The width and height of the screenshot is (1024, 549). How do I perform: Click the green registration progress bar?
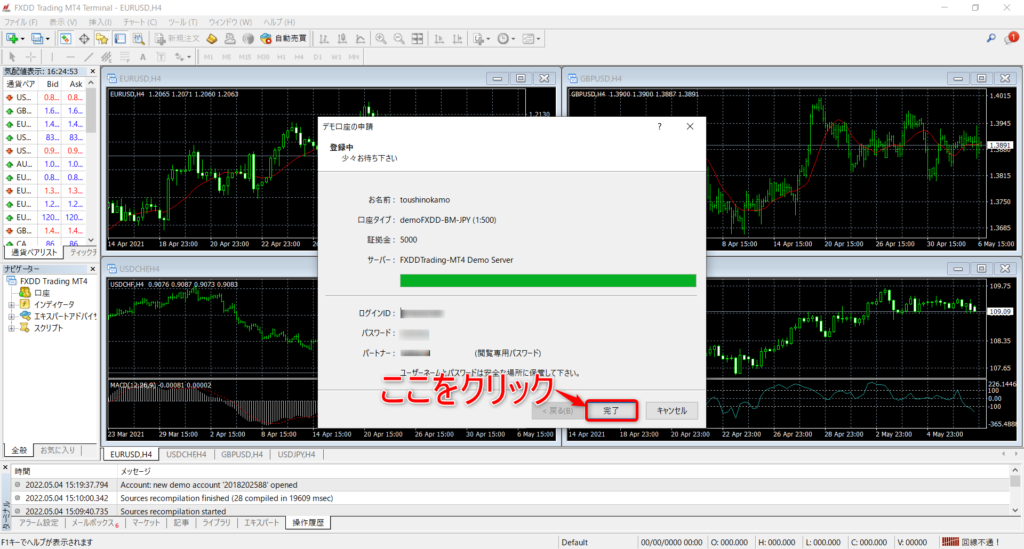(548, 281)
